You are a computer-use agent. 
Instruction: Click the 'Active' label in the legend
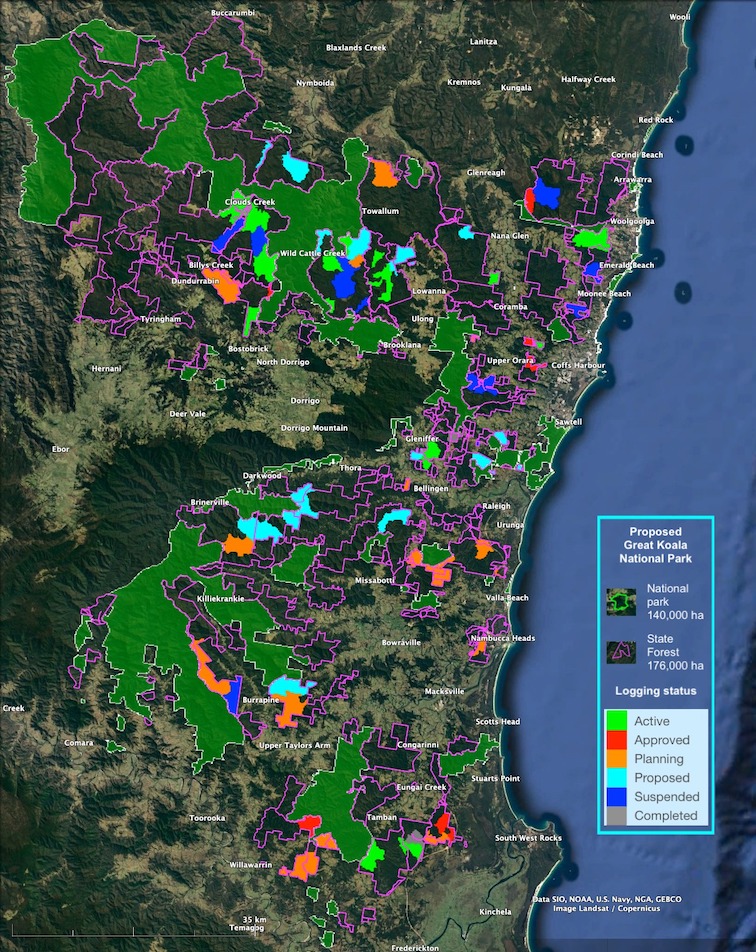point(652,721)
